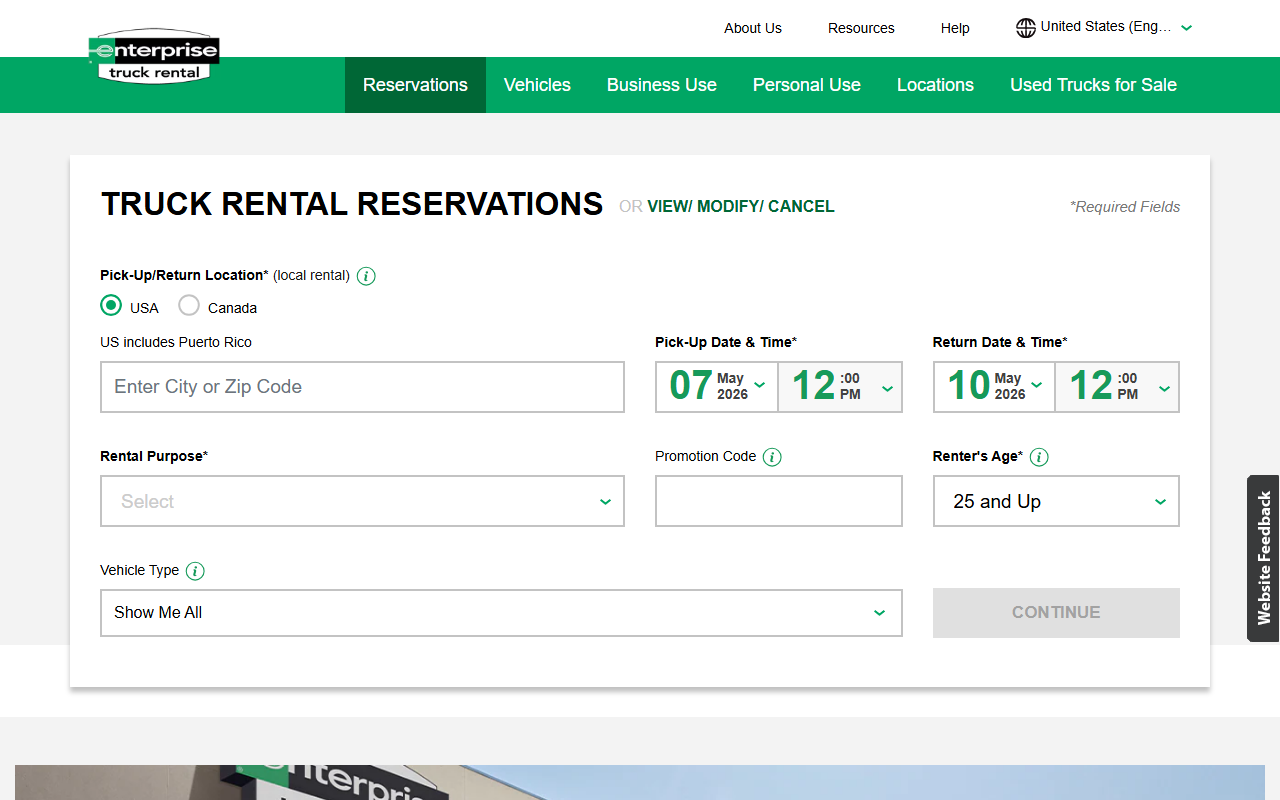Image resolution: width=1280 pixels, height=800 pixels.
Task: Click the CONTINUE button
Action: tap(1056, 613)
